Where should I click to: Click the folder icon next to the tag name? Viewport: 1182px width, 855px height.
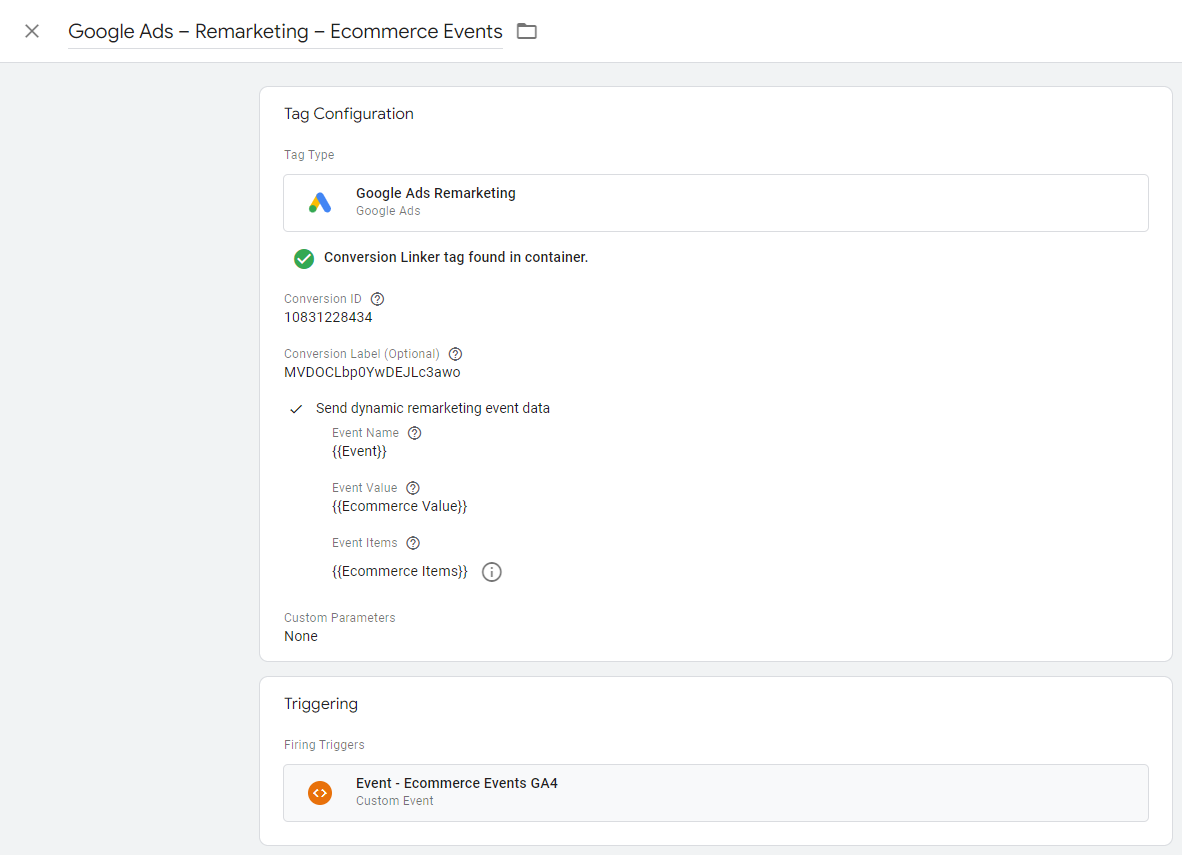(x=526, y=31)
